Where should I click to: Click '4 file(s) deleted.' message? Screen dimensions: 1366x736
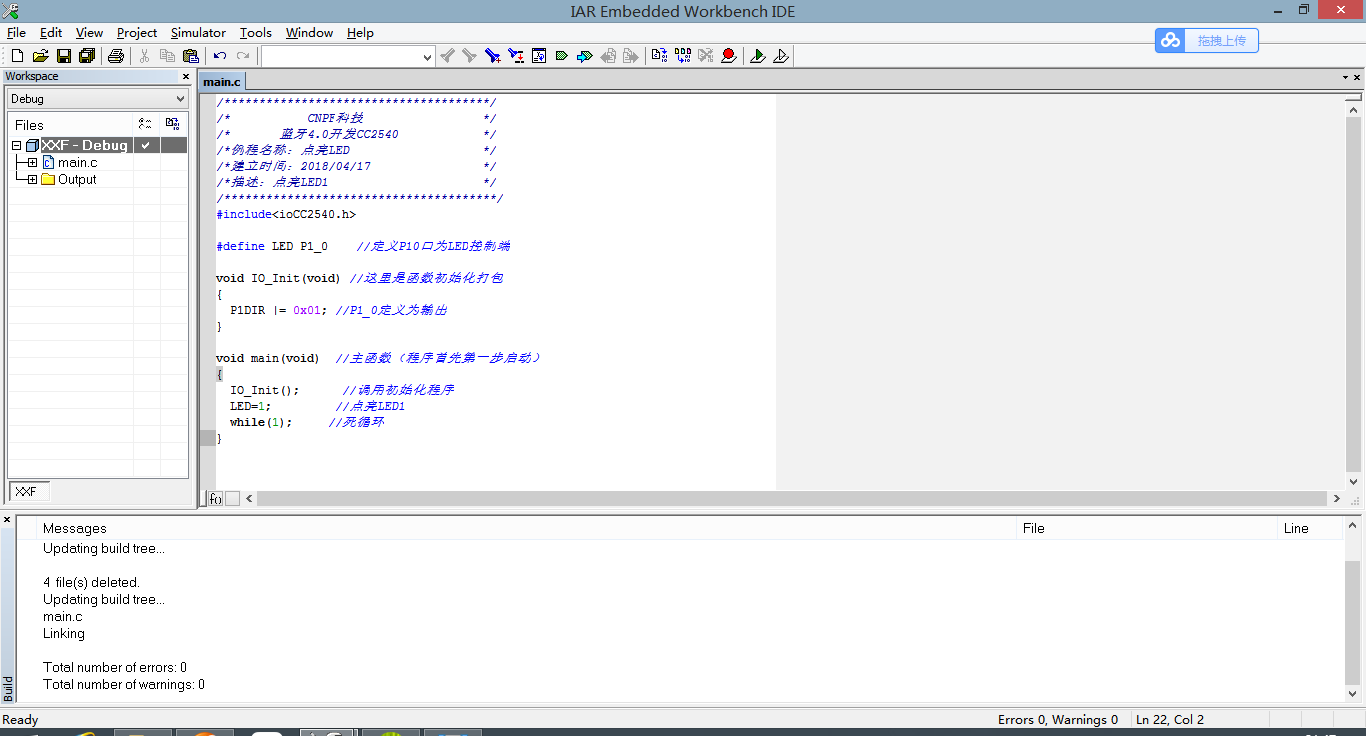click(x=91, y=582)
